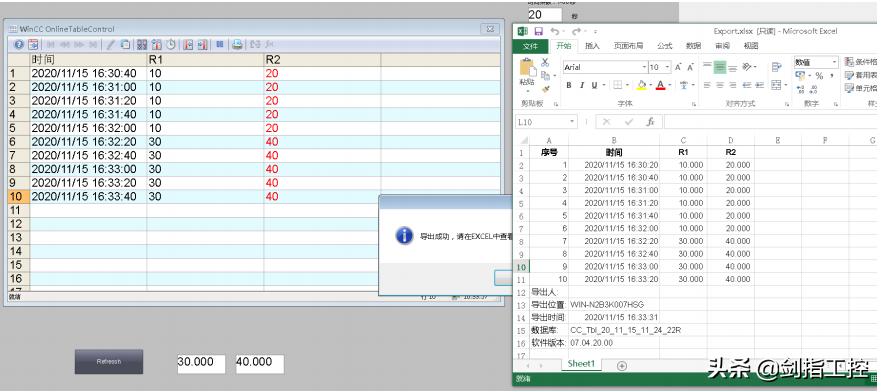Click WinCC R2 column header
Screen dimensions: 881x392
(322, 60)
